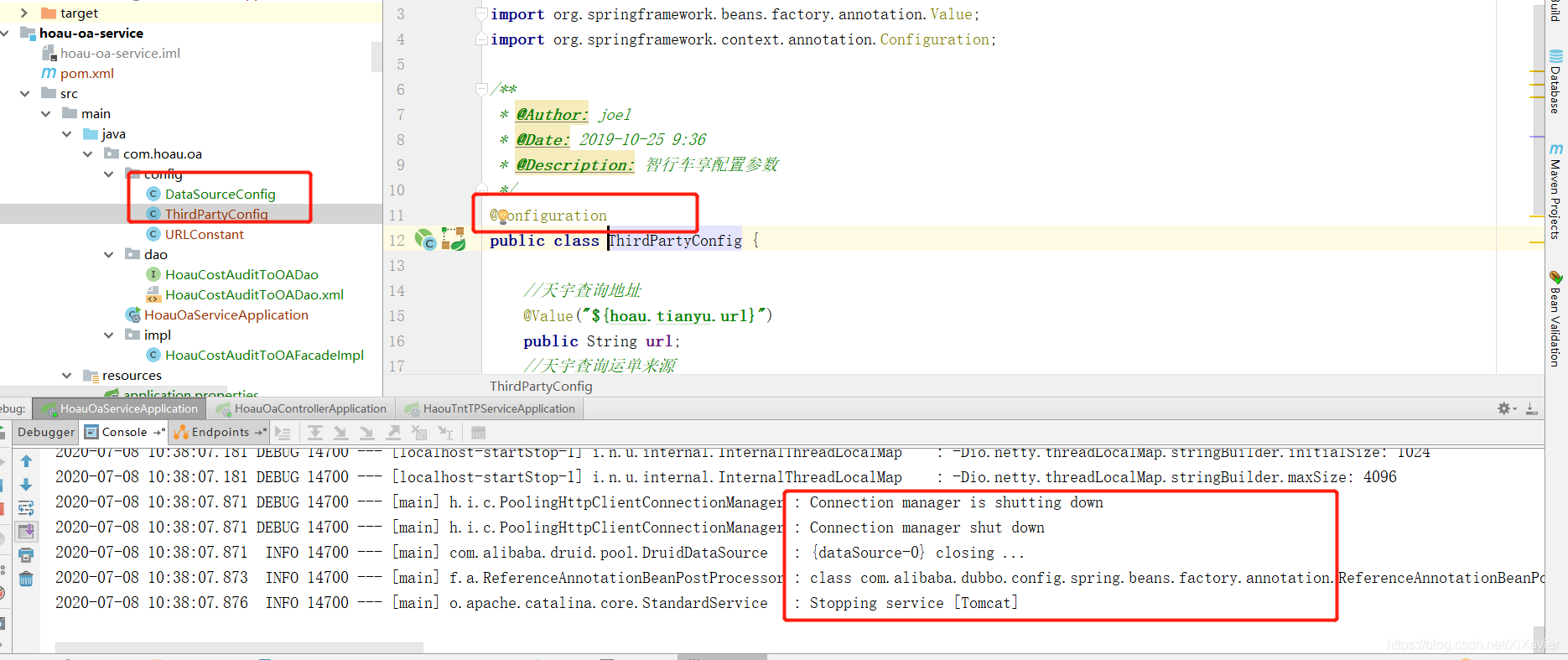Toggle soft-wrap icon in console sidebar
The width and height of the screenshot is (1568, 660).
(26, 508)
